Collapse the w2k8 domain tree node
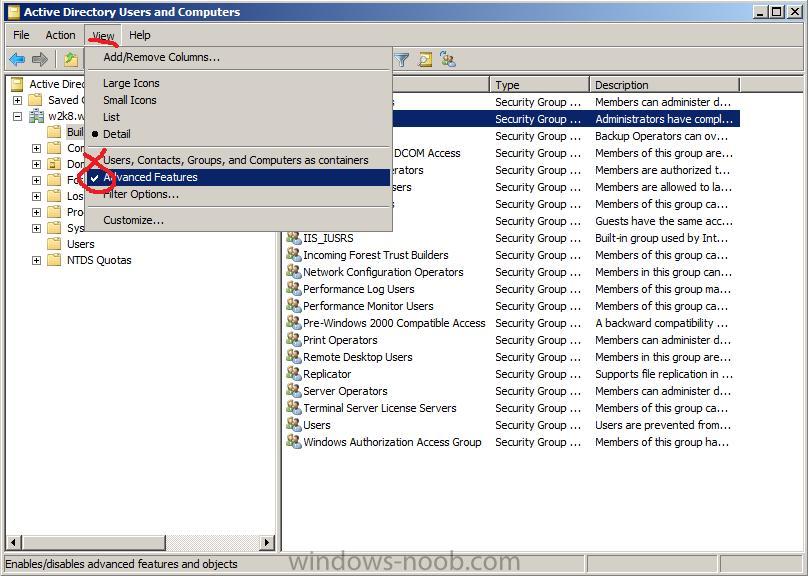 (x=18, y=116)
